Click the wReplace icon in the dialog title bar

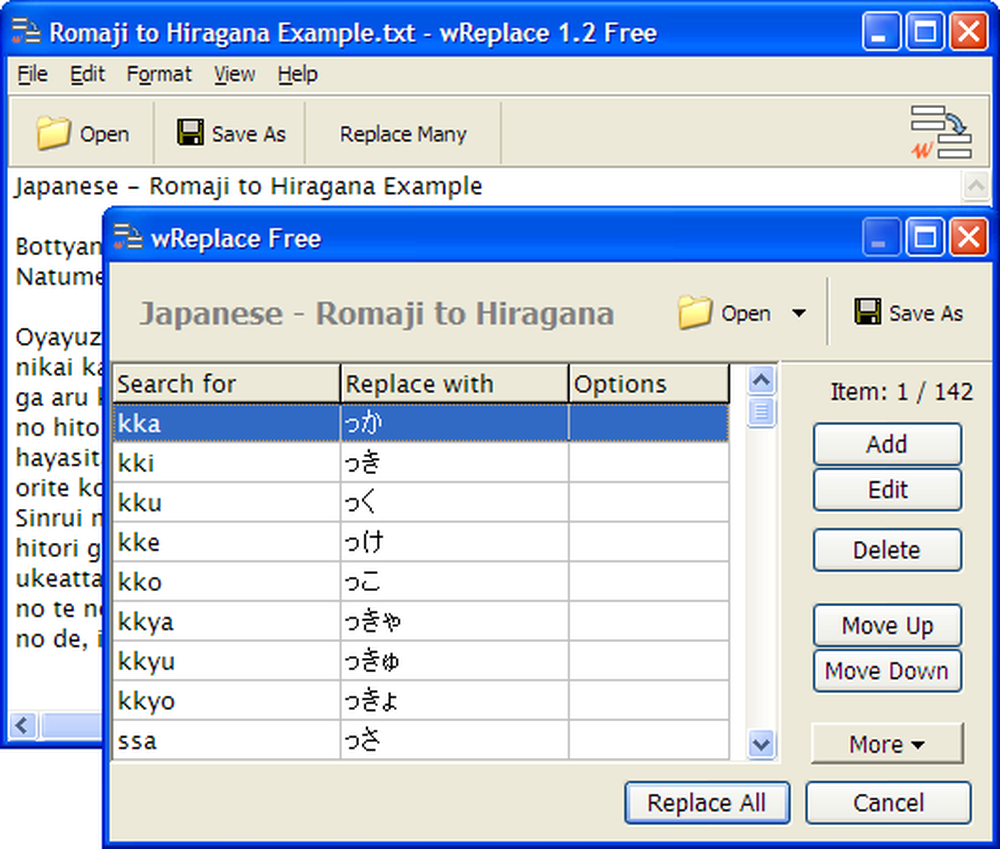click(128, 237)
